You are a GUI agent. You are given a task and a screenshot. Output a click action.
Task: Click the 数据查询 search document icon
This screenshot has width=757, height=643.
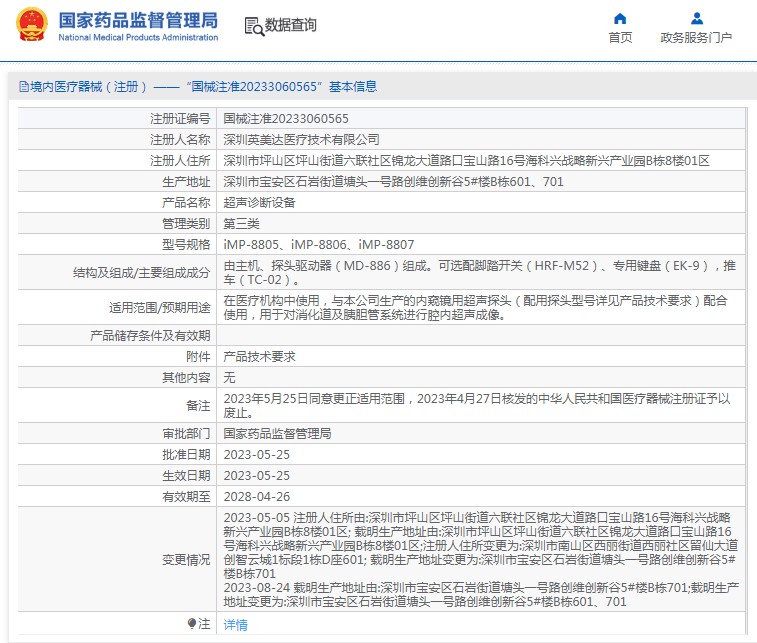coord(253,27)
